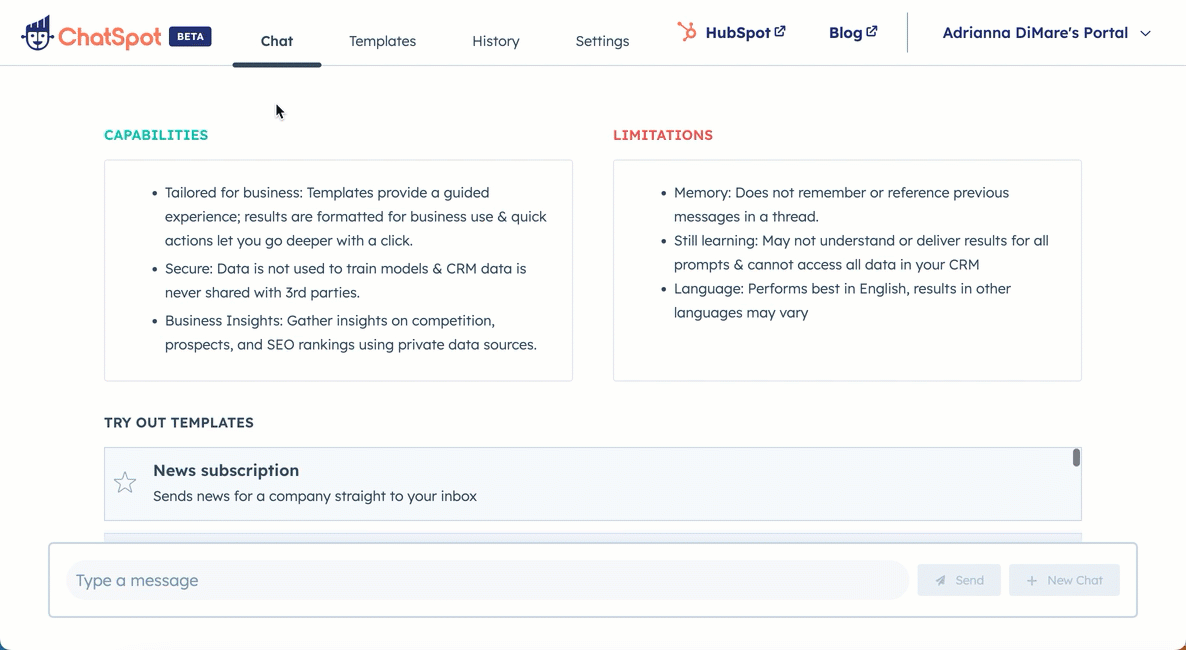Viewport: 1186px width, 650px height.
Task: Open the Templates tab
Action: pyautogui.click(x=382, y=41)
